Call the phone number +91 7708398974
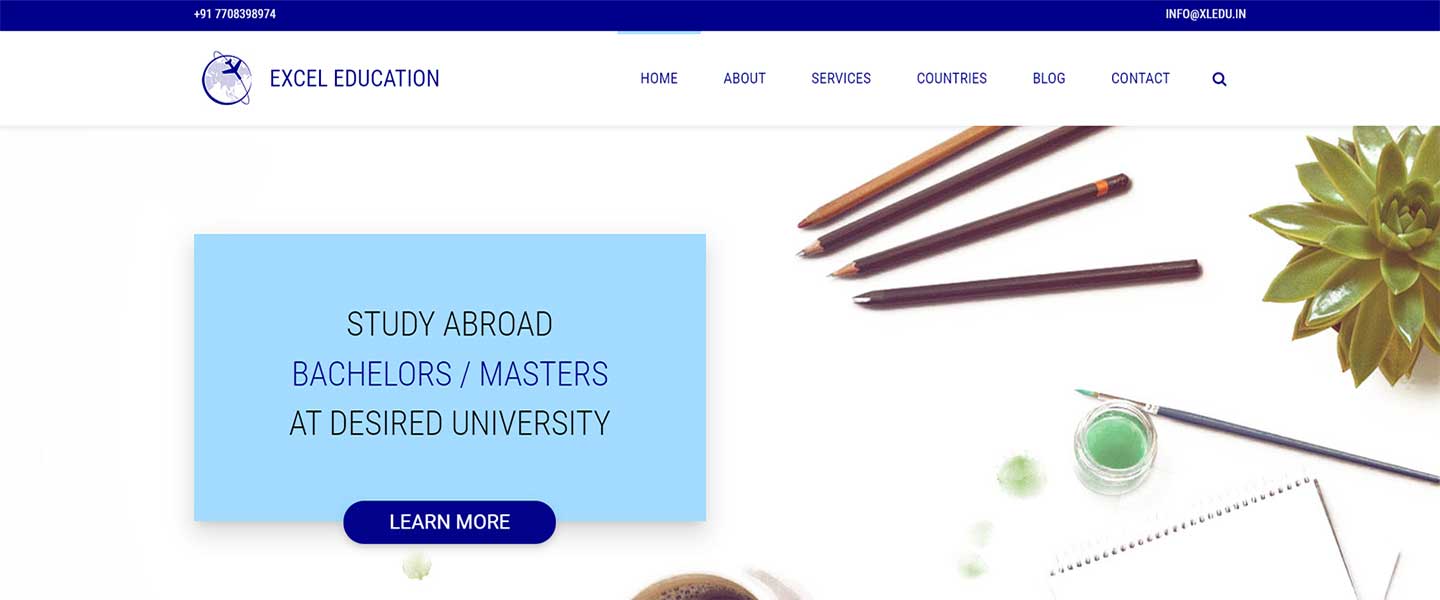 click(x=235, y=14)
